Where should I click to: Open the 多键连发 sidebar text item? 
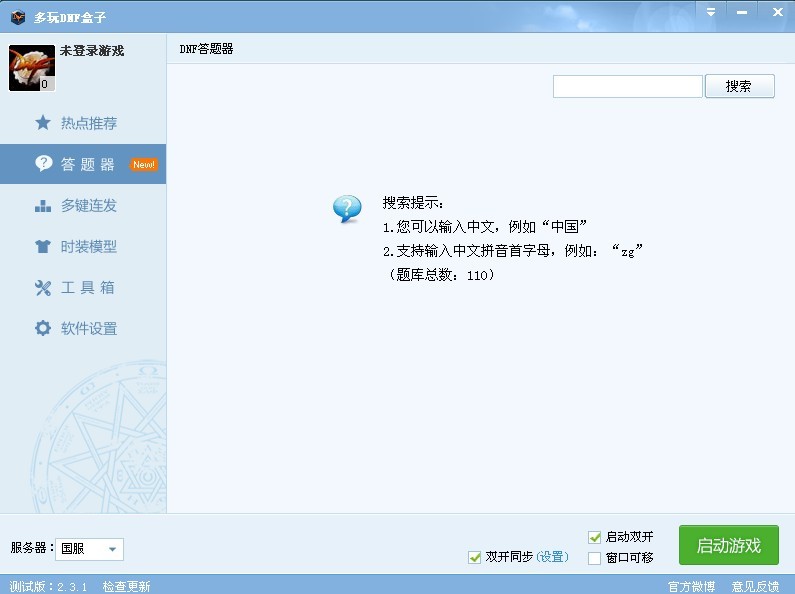point(89,205)
